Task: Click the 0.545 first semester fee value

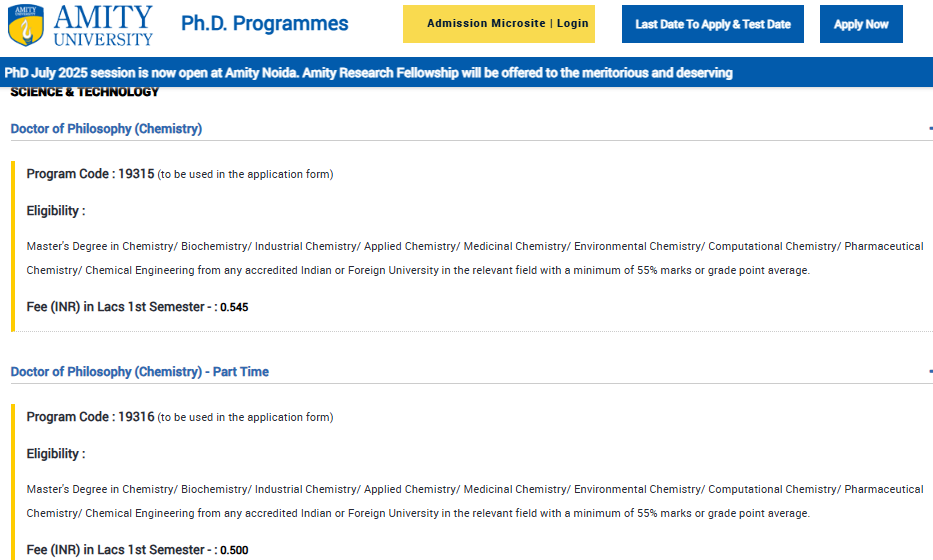Action: 234,308
